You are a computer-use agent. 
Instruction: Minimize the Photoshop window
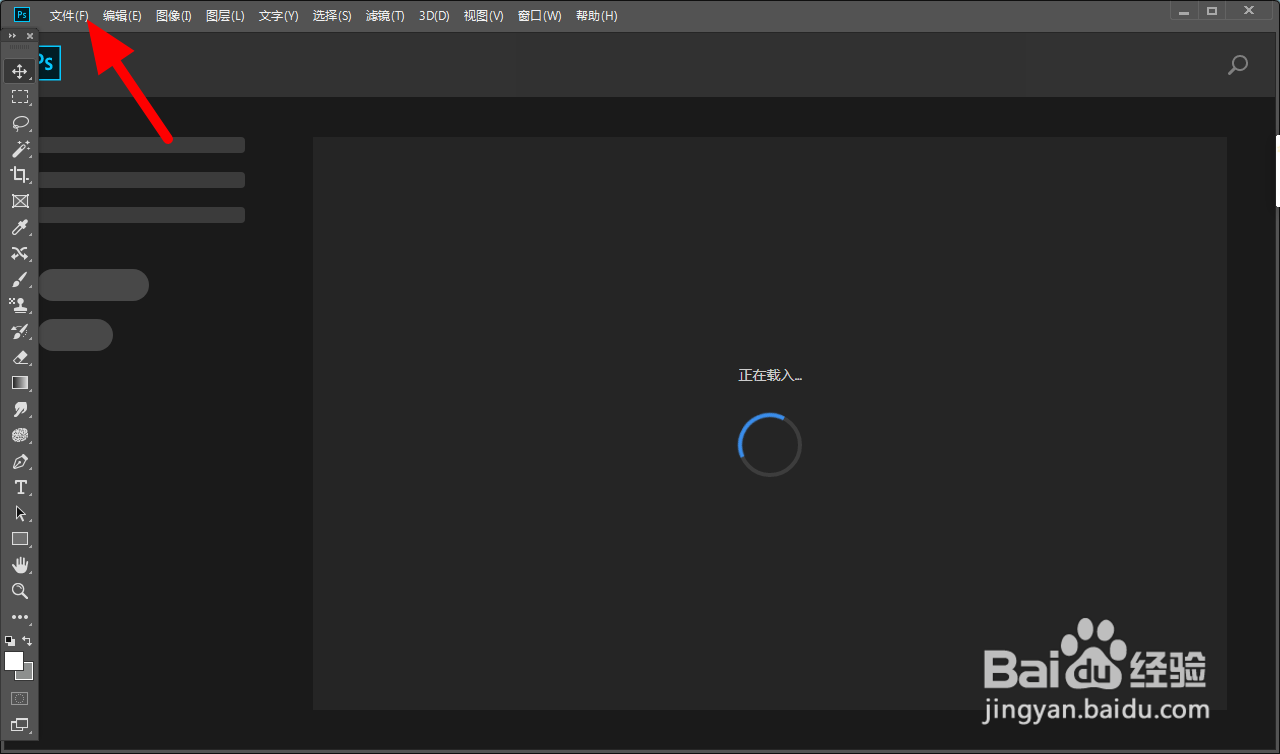click(x=1184, y=10)
